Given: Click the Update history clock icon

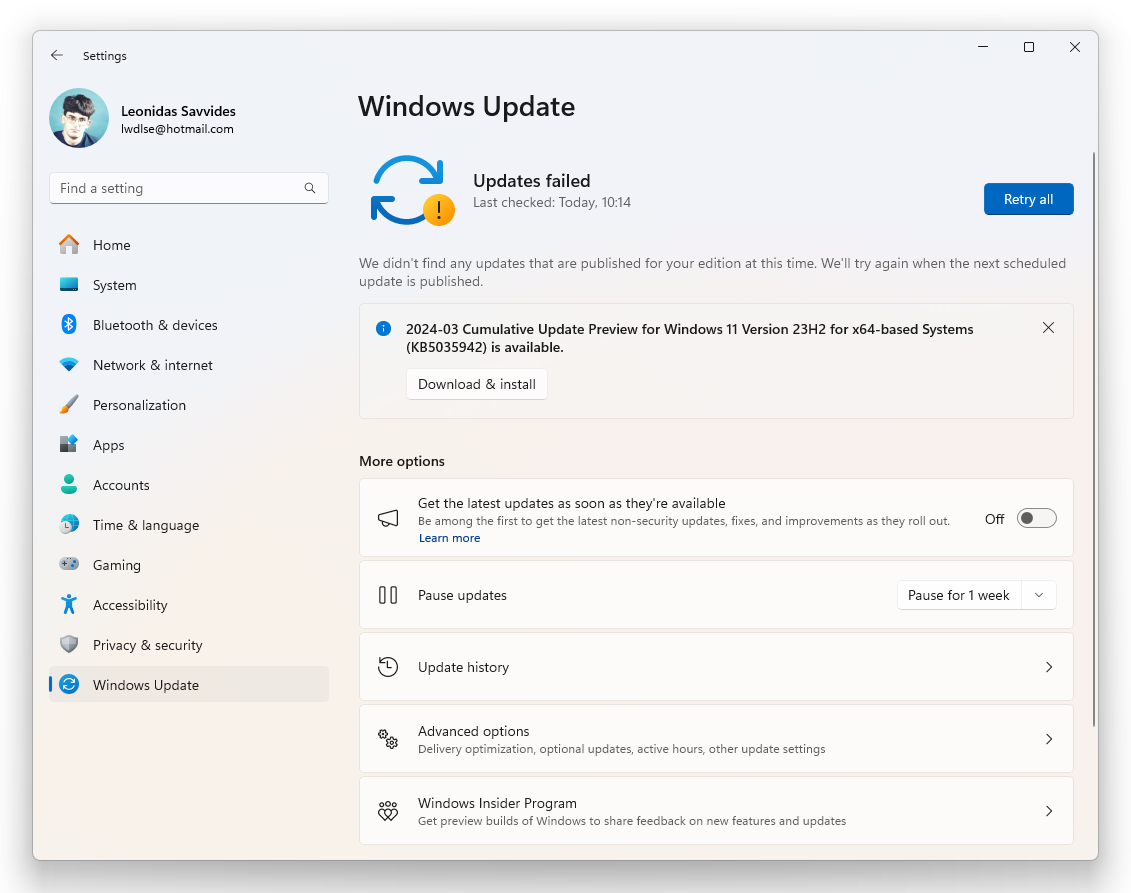Looking at the screenshot, I should 388,667.
